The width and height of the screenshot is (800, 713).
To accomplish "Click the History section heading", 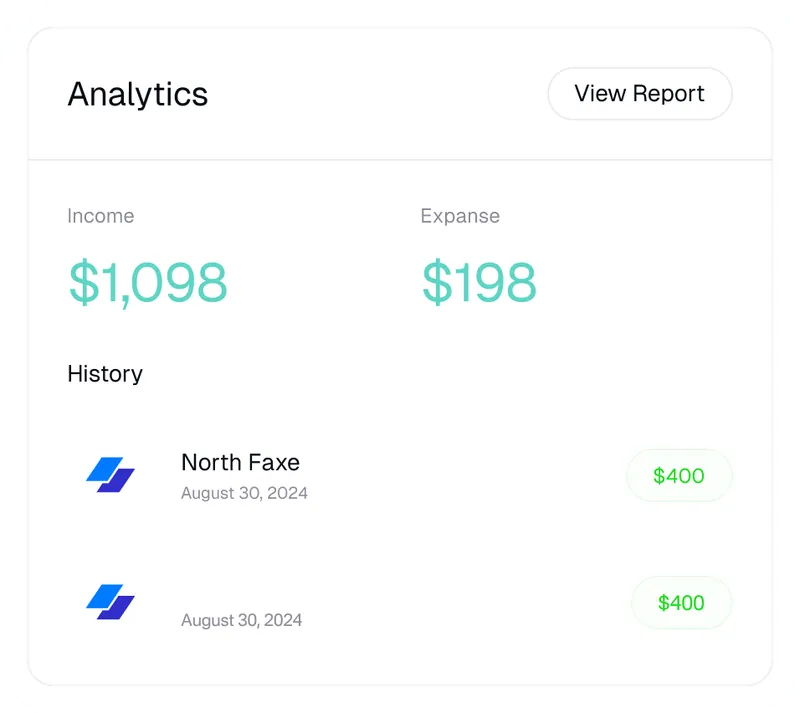I will point(105,374).
